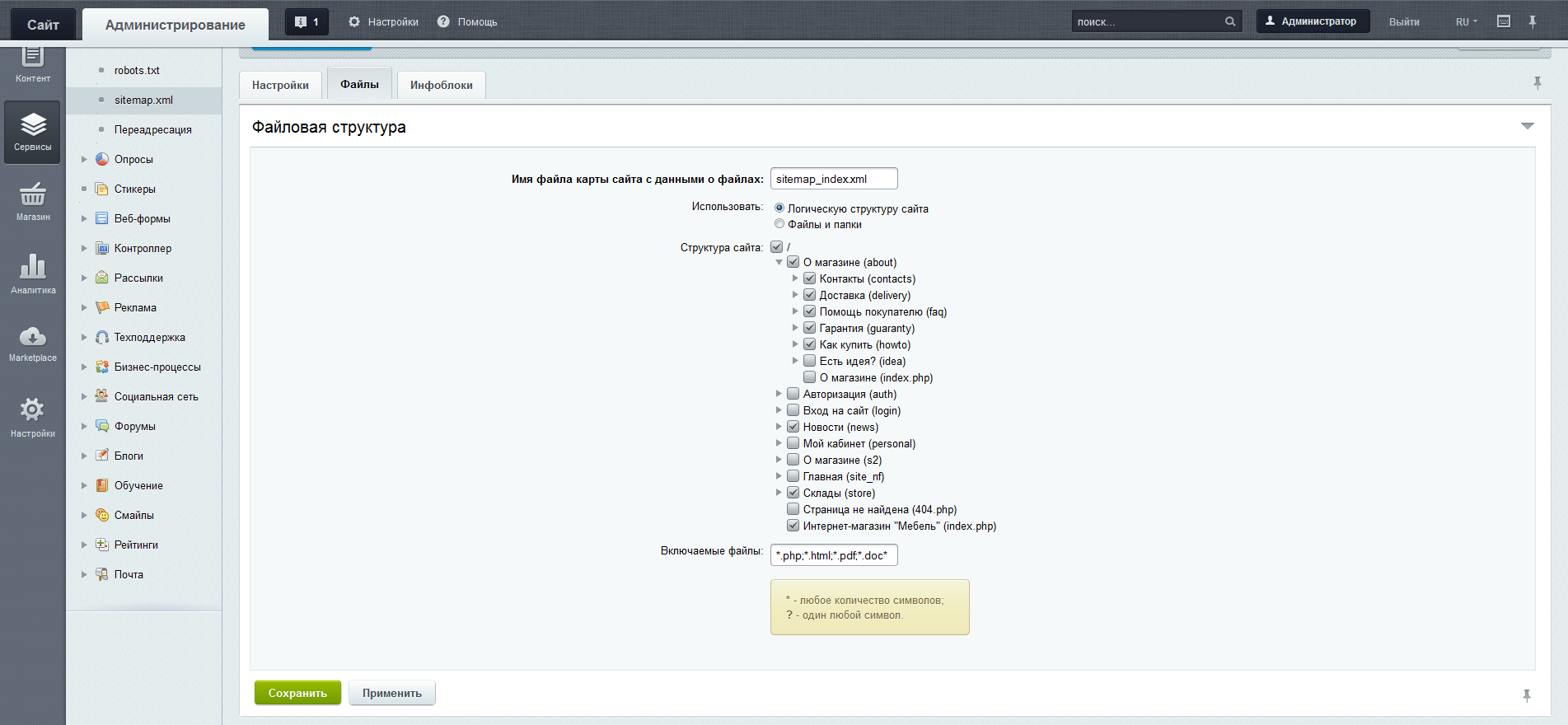The width and height of the screenshot is (1568, 725).
Task: Open the Настройки gear in sidebar
Action: tap(32, 409)
